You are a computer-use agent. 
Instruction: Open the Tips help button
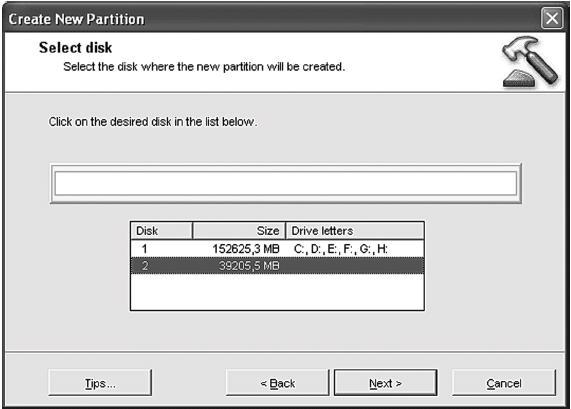(100, 383)
